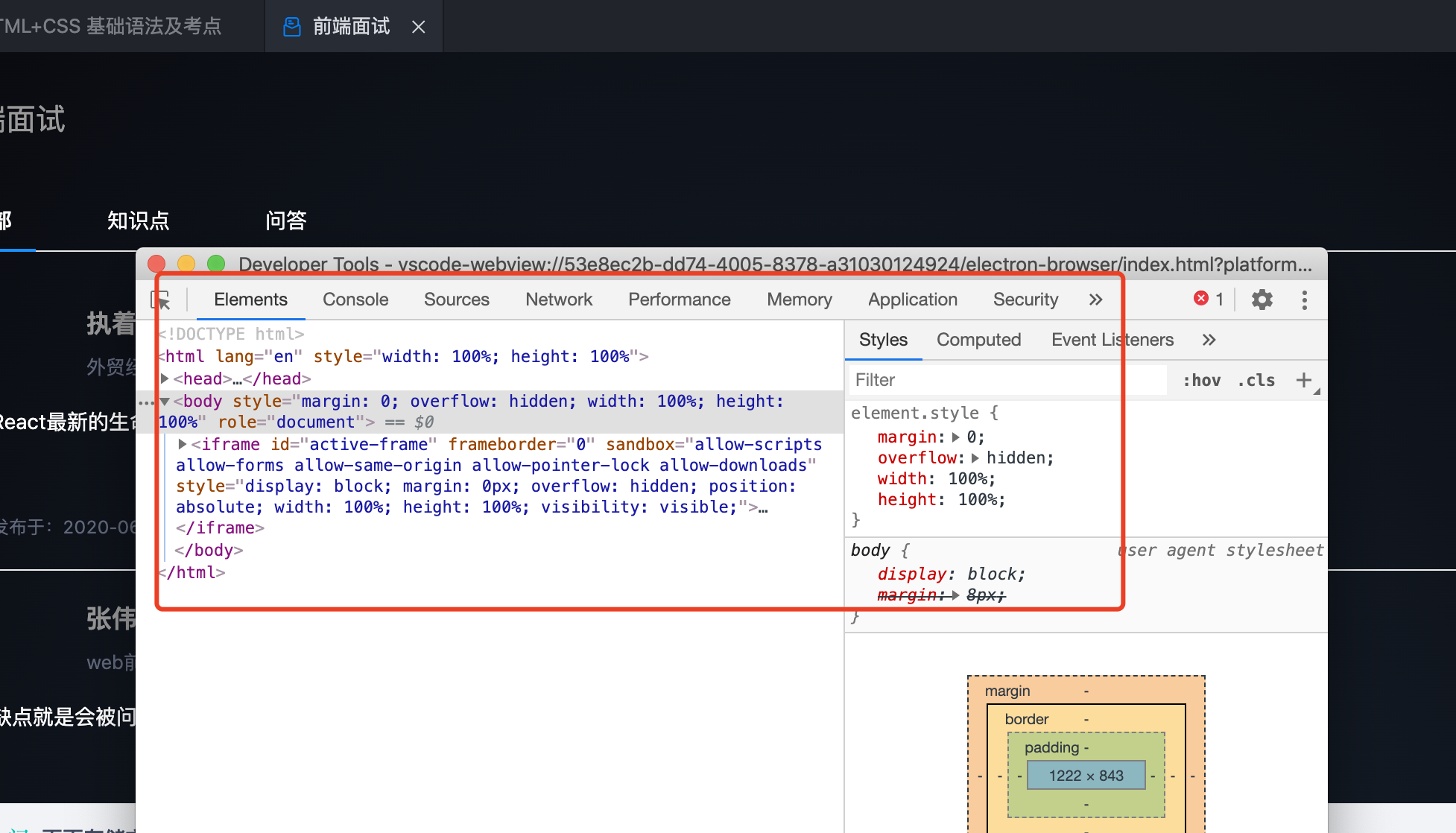Click the box model border label
Image resolution: width=1456 pixels, height=833 pixels.
[x=1026, y=719]
